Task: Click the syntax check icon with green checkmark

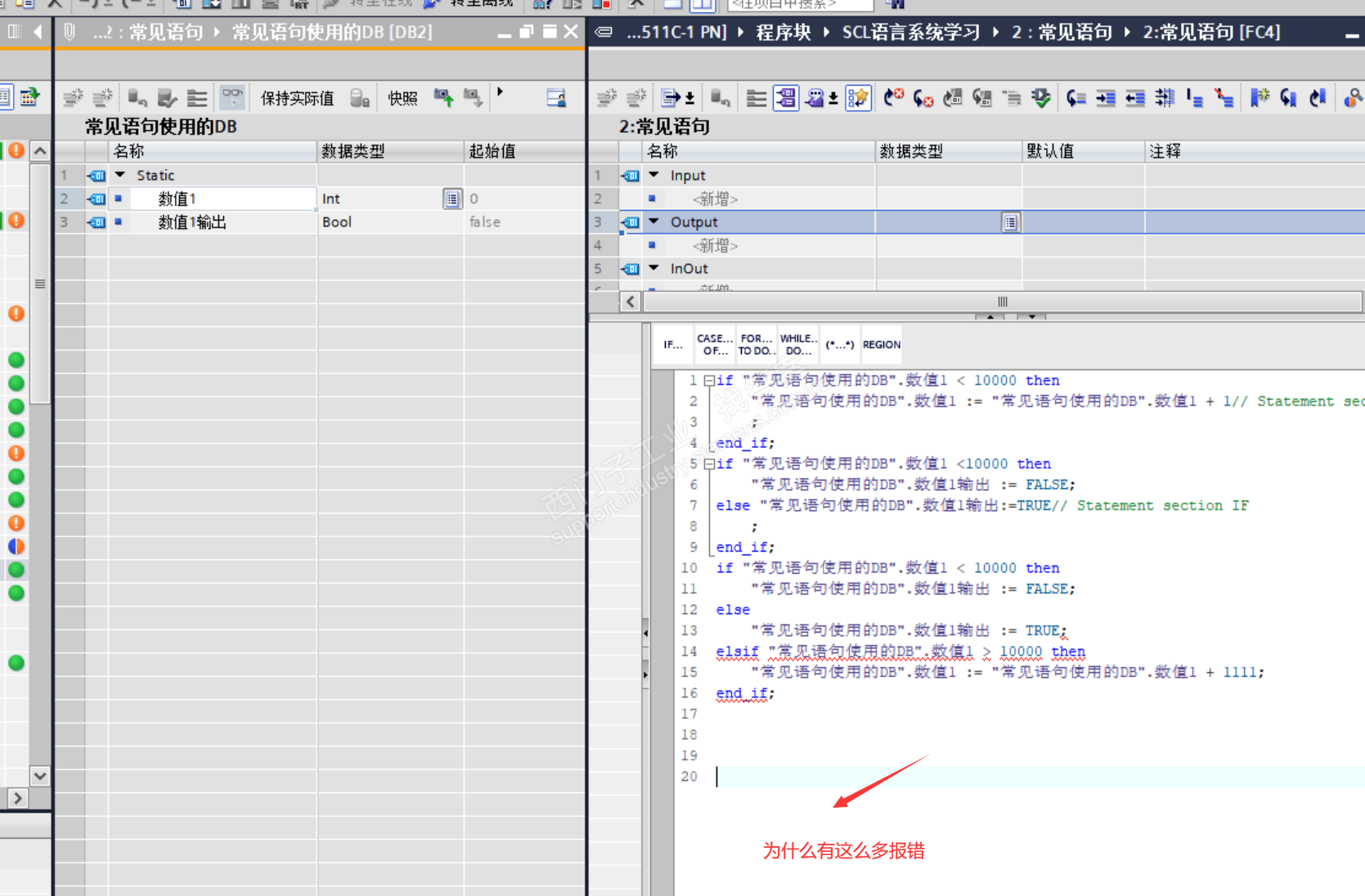Action: coord(1041,98)
